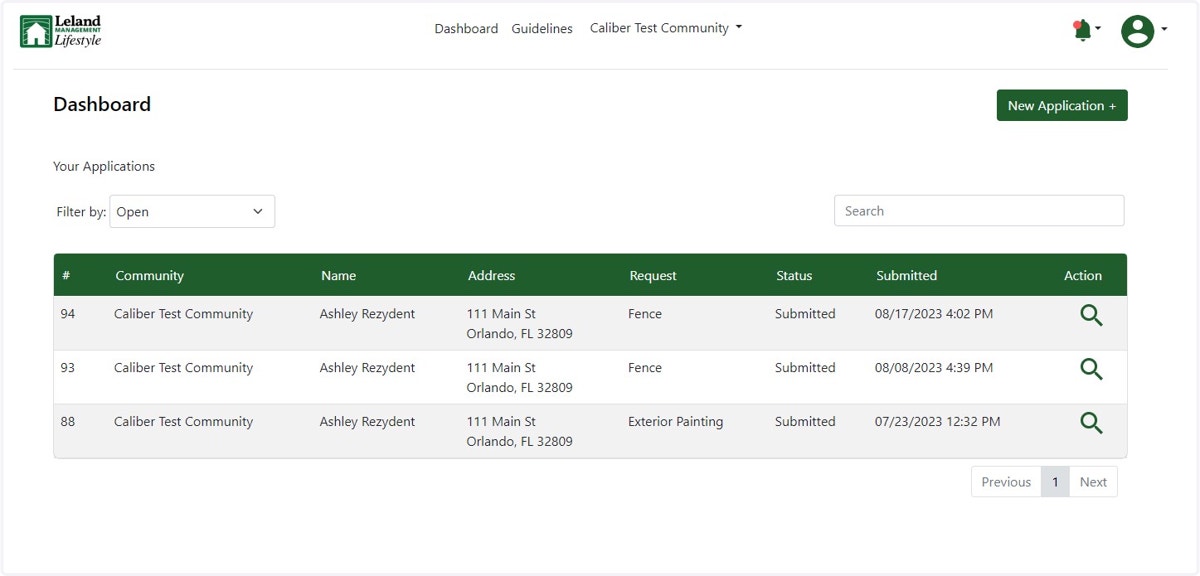
Task: Sort by the Status column header
Action: 794,276
